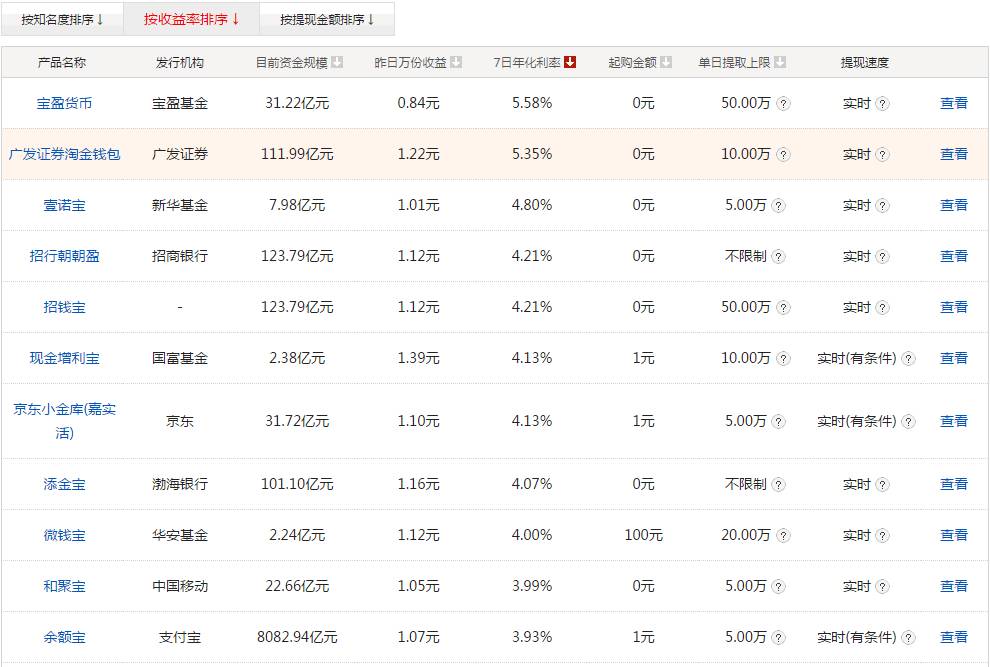Open the 招钱宝 product link
This screenshot has width=990, height=667.
(x=64, y=307)
